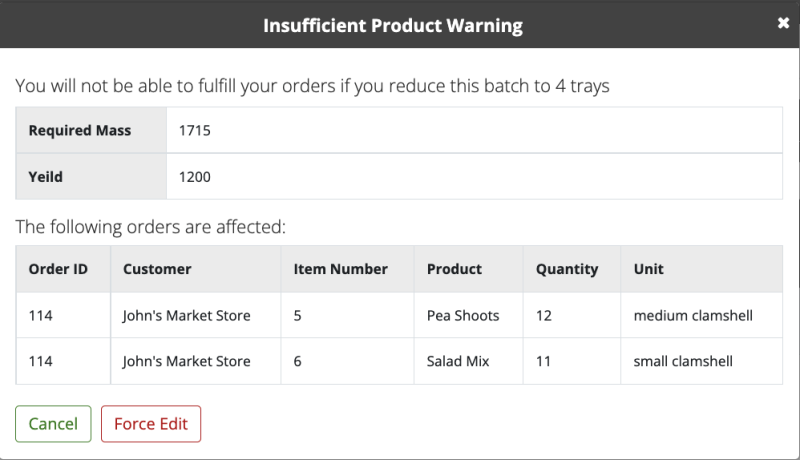This screenshot has width=800, height=460.
Task: Close the Insufficient Product Warning dialog
Action: (x=783, y=23)
